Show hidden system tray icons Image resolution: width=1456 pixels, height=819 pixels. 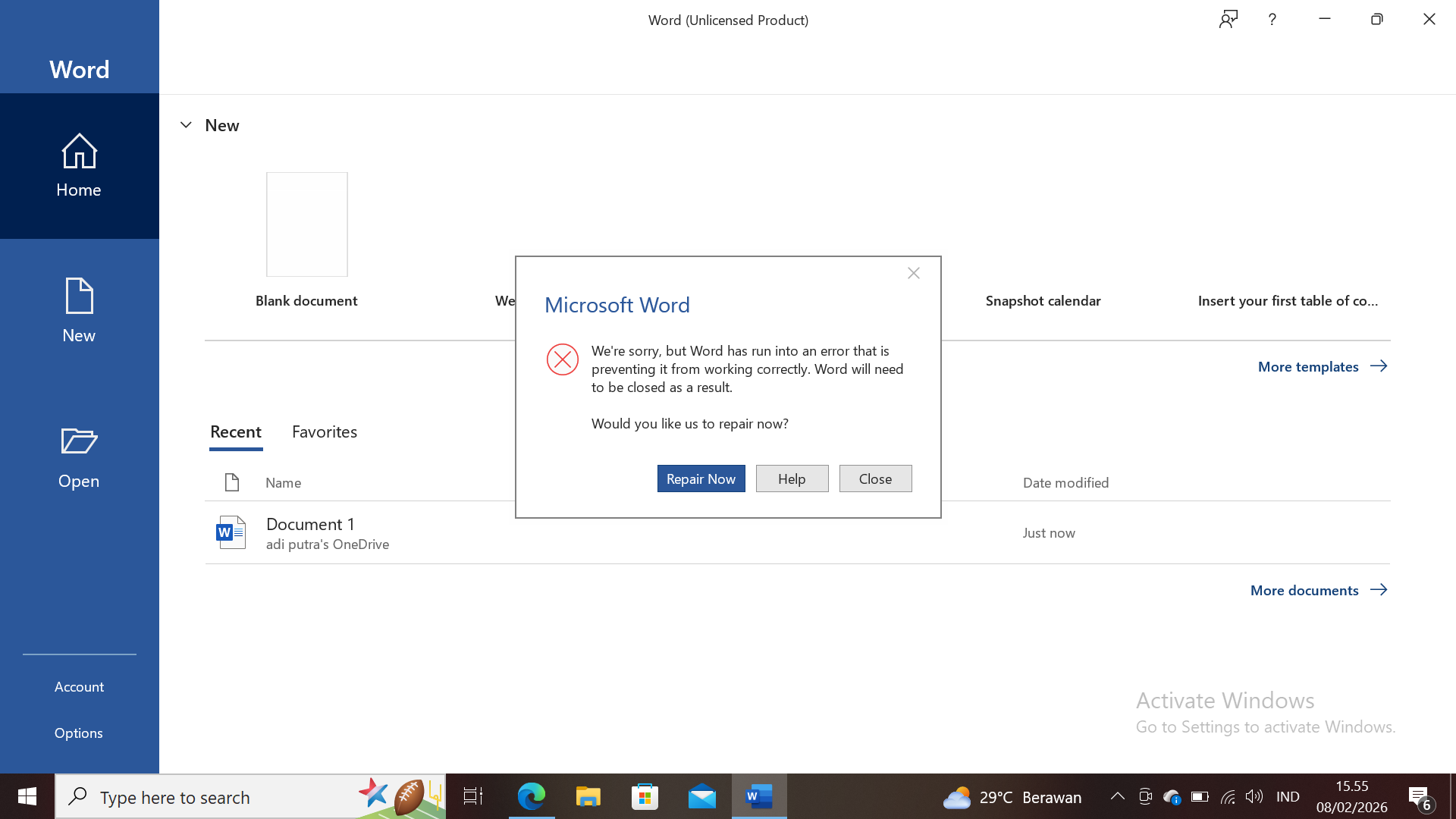[1117, 796]
